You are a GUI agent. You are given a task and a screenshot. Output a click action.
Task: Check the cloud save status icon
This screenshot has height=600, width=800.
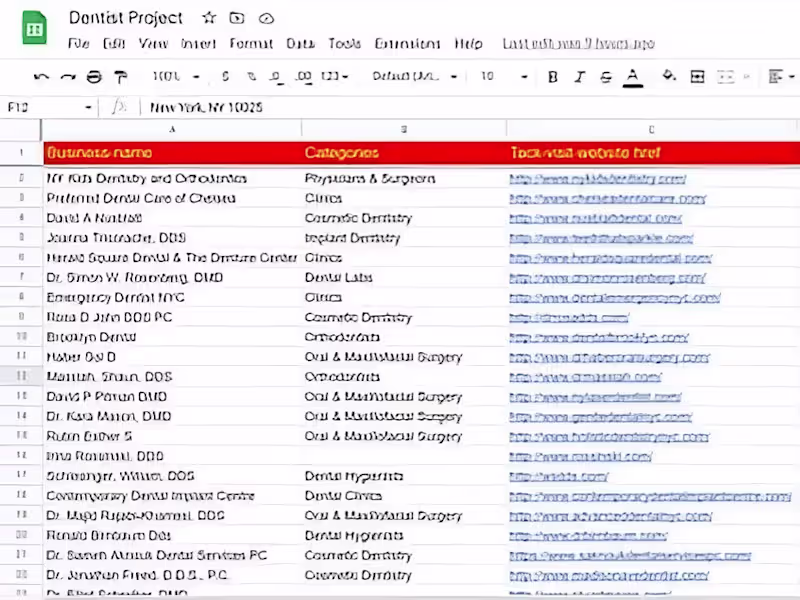click(x=266, y=19)
